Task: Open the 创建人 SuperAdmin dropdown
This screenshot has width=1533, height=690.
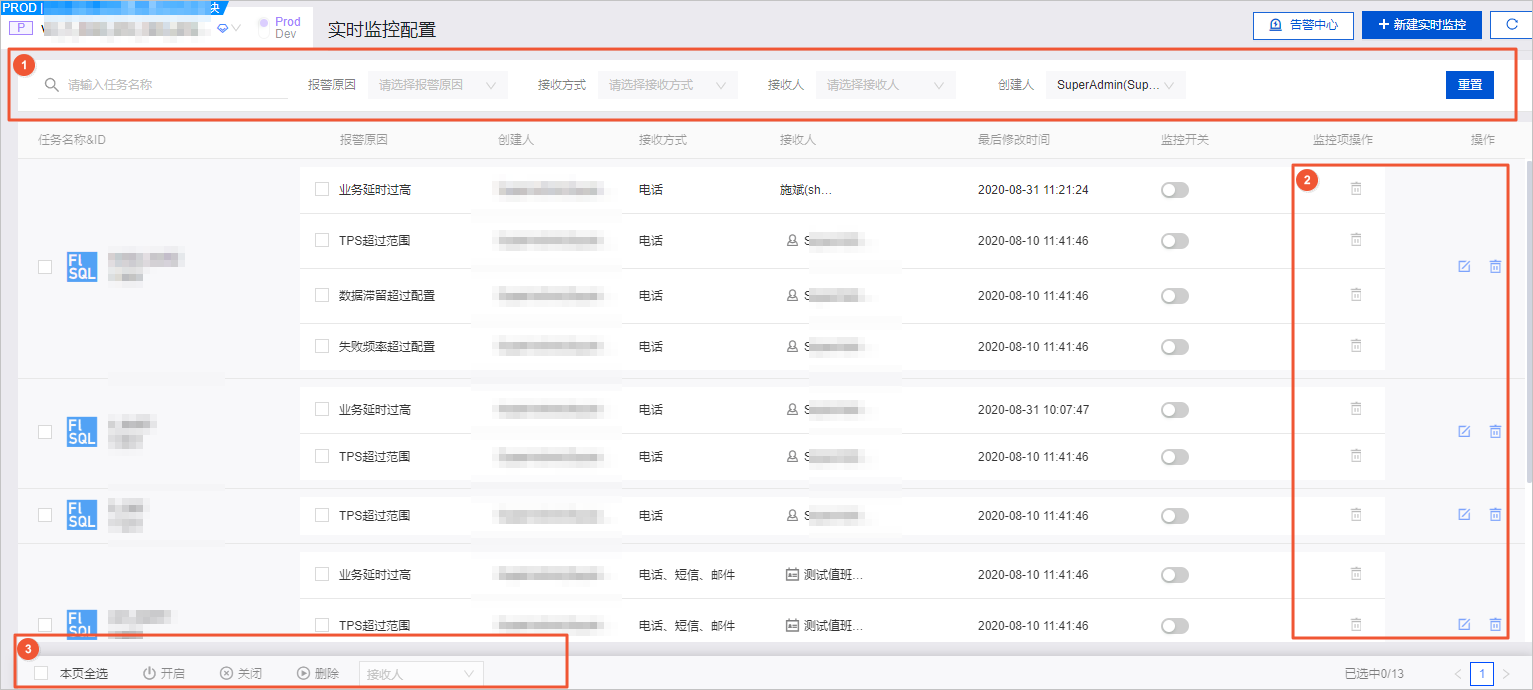Action: pos(1116,85)
